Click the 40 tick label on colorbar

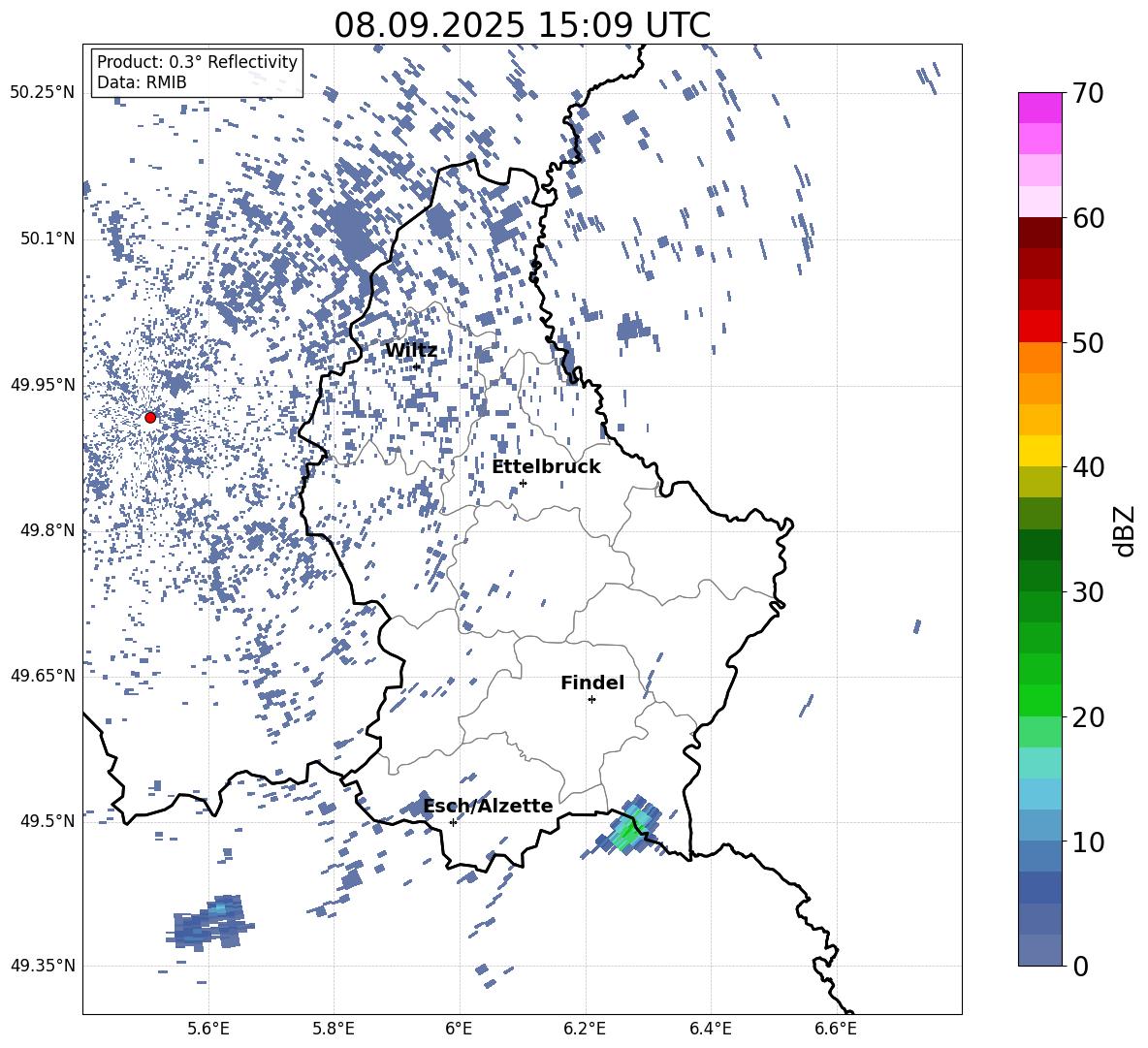(x=1088, y=467)
